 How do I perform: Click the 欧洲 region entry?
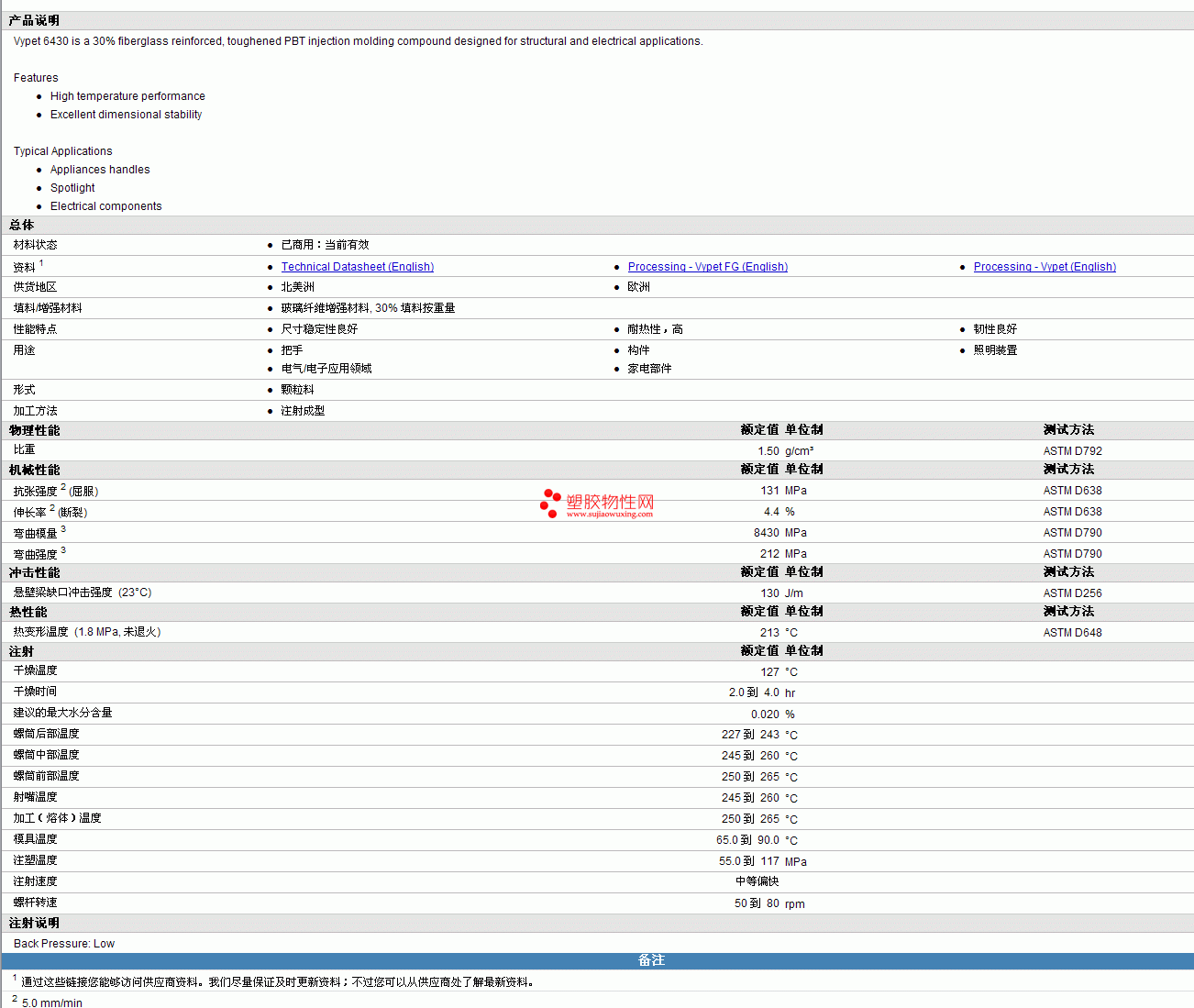639,287
